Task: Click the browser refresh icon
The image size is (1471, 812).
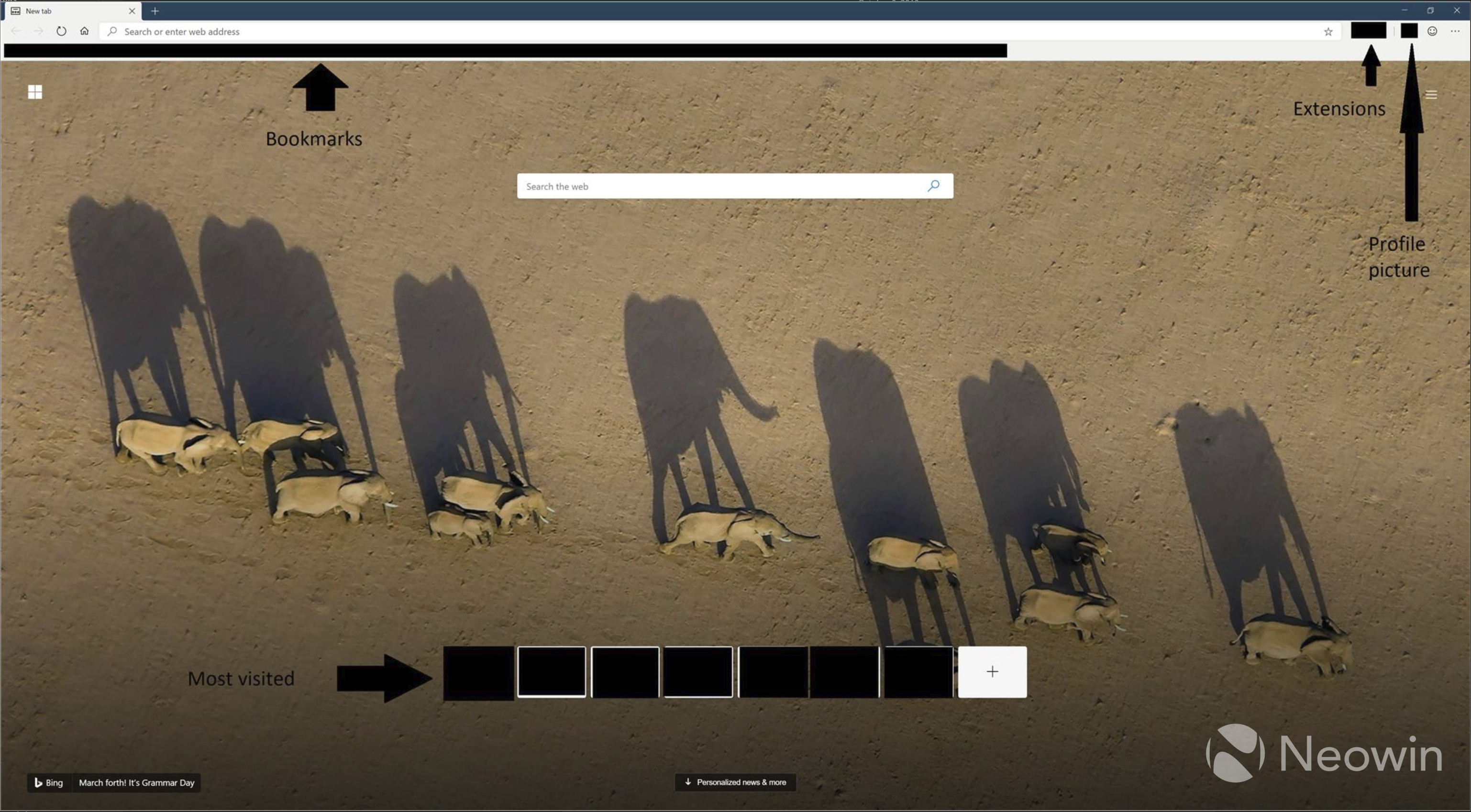Action: coord(61,31)
